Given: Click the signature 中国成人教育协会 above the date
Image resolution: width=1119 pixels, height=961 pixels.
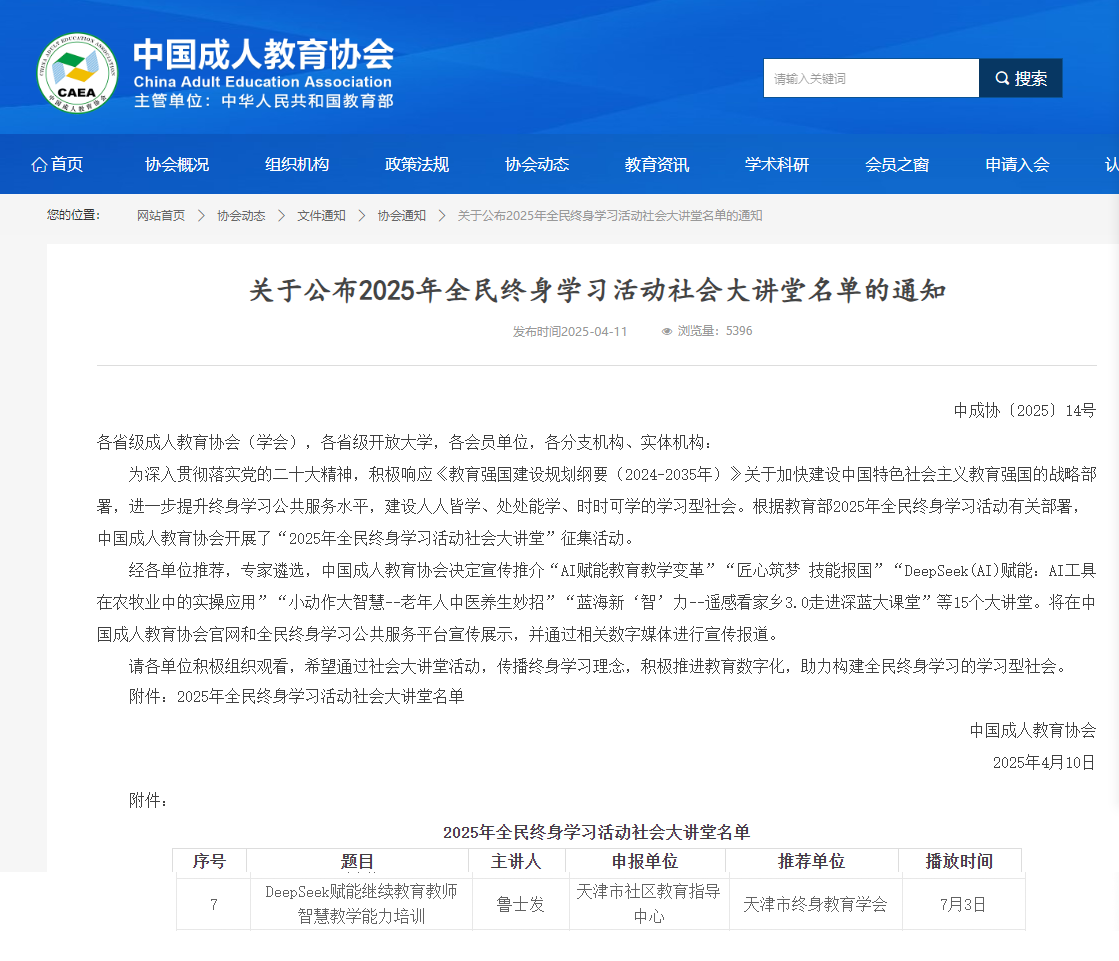Looking at the screenshot, I should [1033, 730].
